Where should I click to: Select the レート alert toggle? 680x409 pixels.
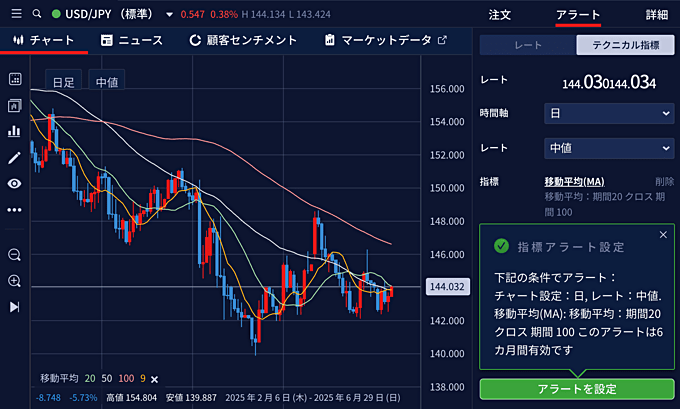tap(528, 45)
